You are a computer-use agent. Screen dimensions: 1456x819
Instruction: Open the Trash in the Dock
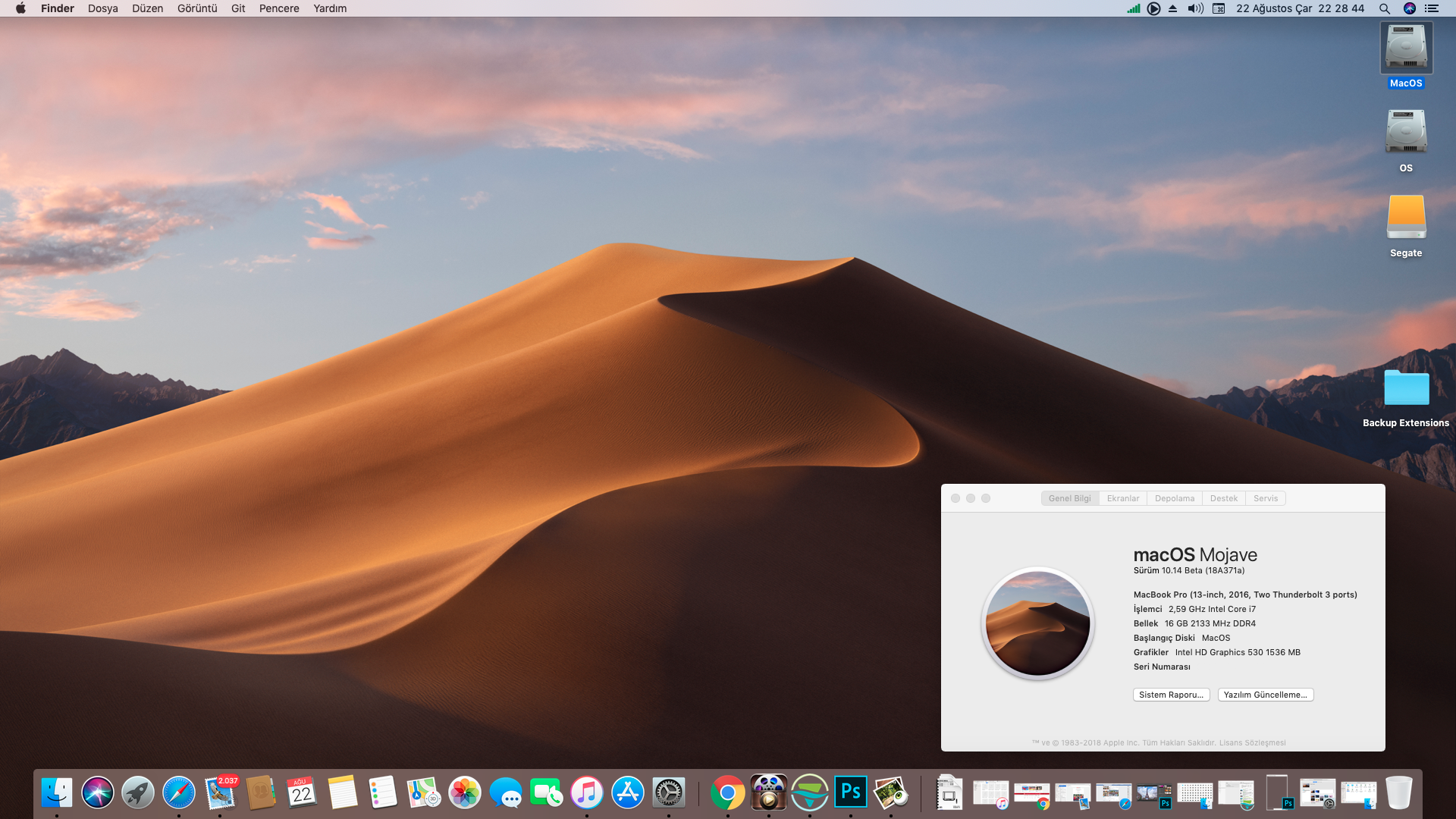[x=1399, y=792]
